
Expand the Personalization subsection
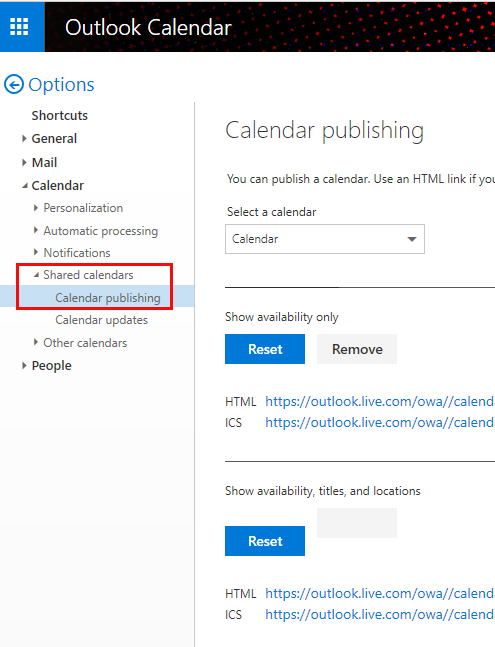[36, 208]
